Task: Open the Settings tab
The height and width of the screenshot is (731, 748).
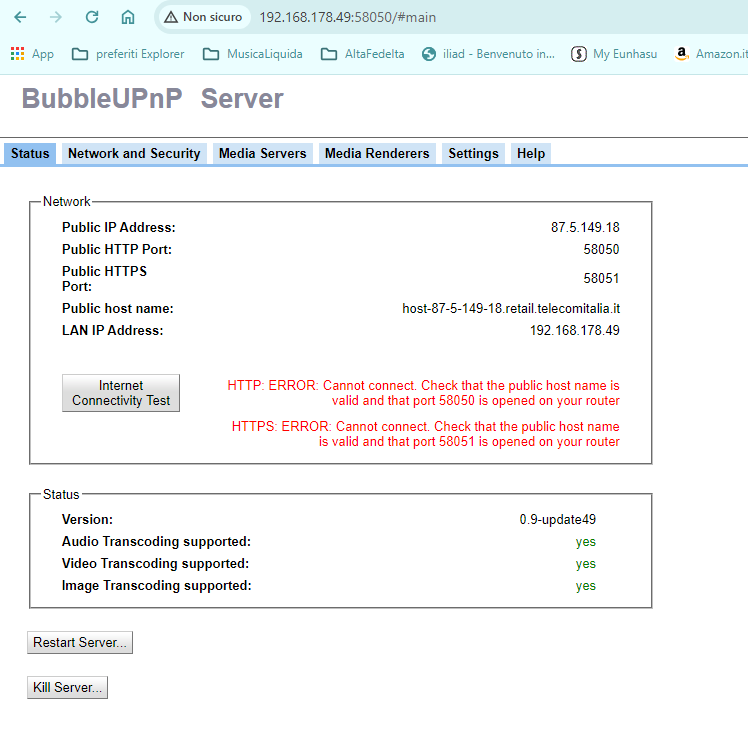Action: 473,154
